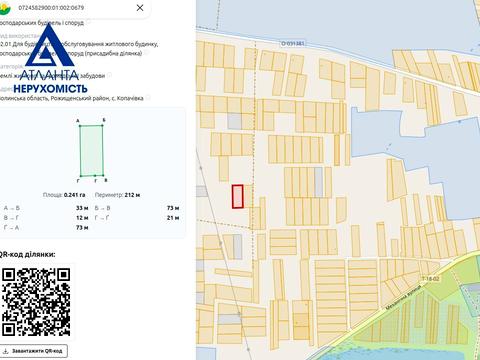Viewport: 480px width, 360px height.
Task: Click info icon after (присадибна ділянка)
Action: (147, 53)
